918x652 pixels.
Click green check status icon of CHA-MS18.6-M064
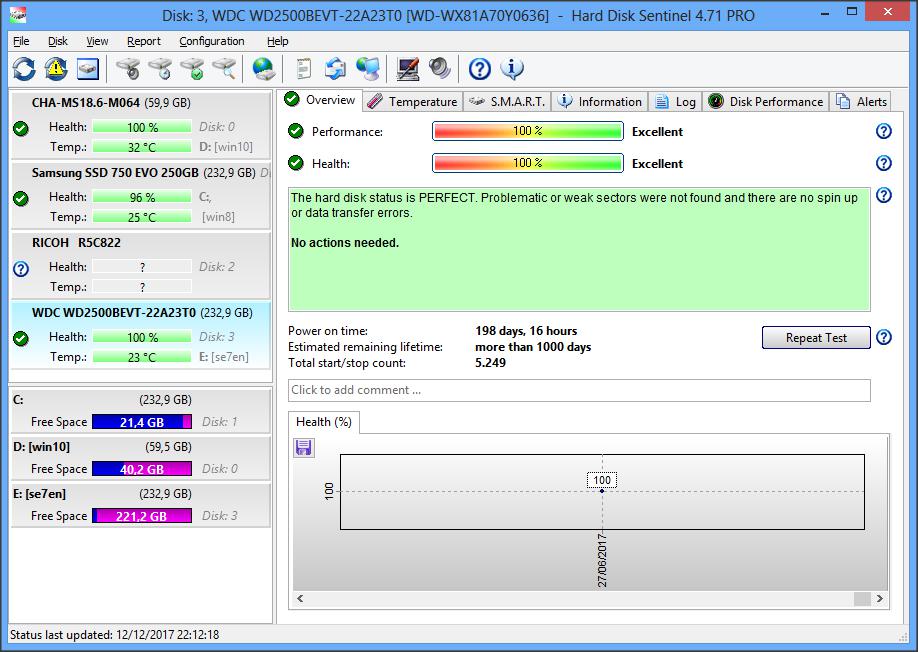tap(21, 129)
